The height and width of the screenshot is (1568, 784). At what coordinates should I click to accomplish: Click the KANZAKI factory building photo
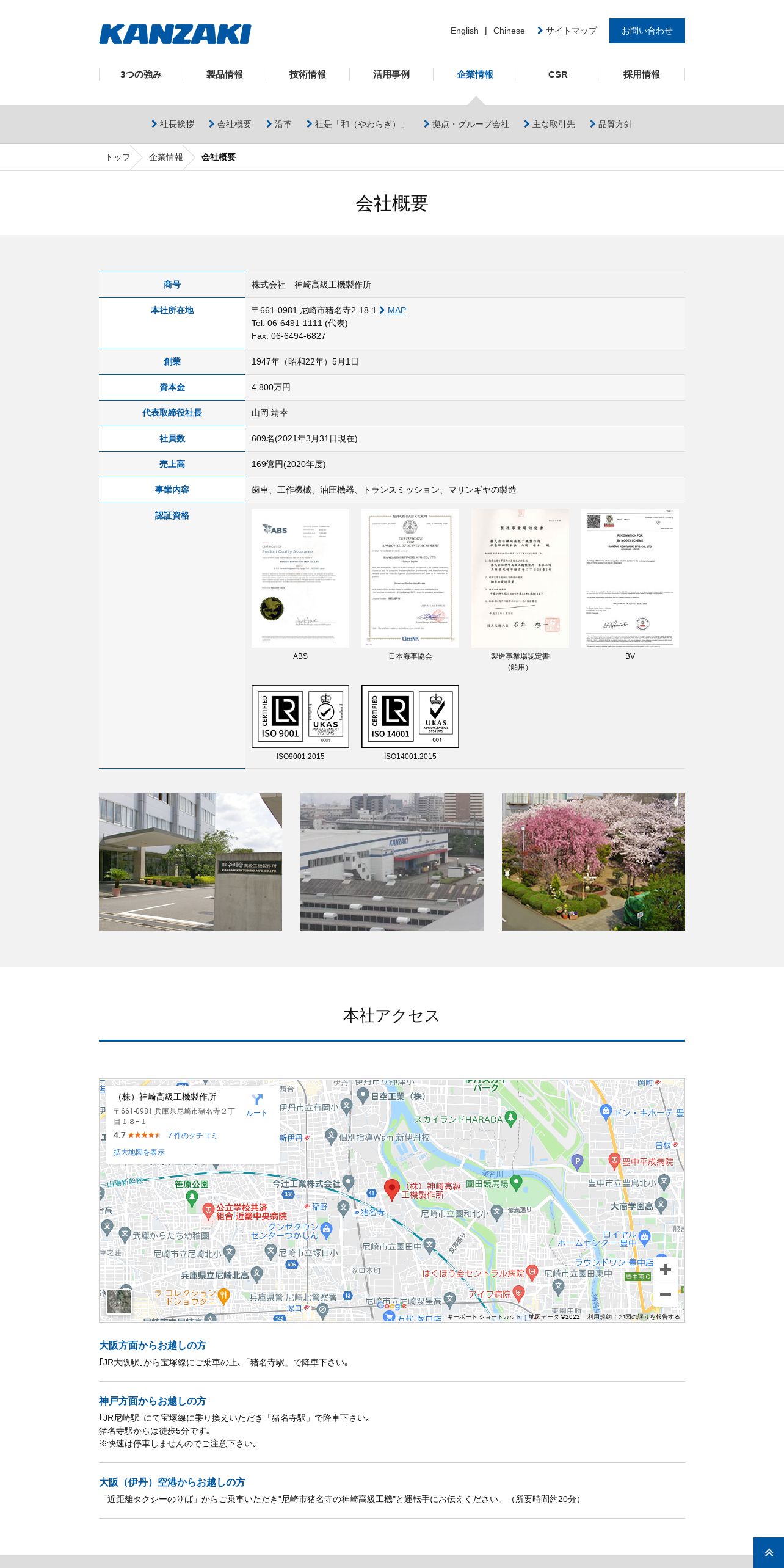pos(392,862)
